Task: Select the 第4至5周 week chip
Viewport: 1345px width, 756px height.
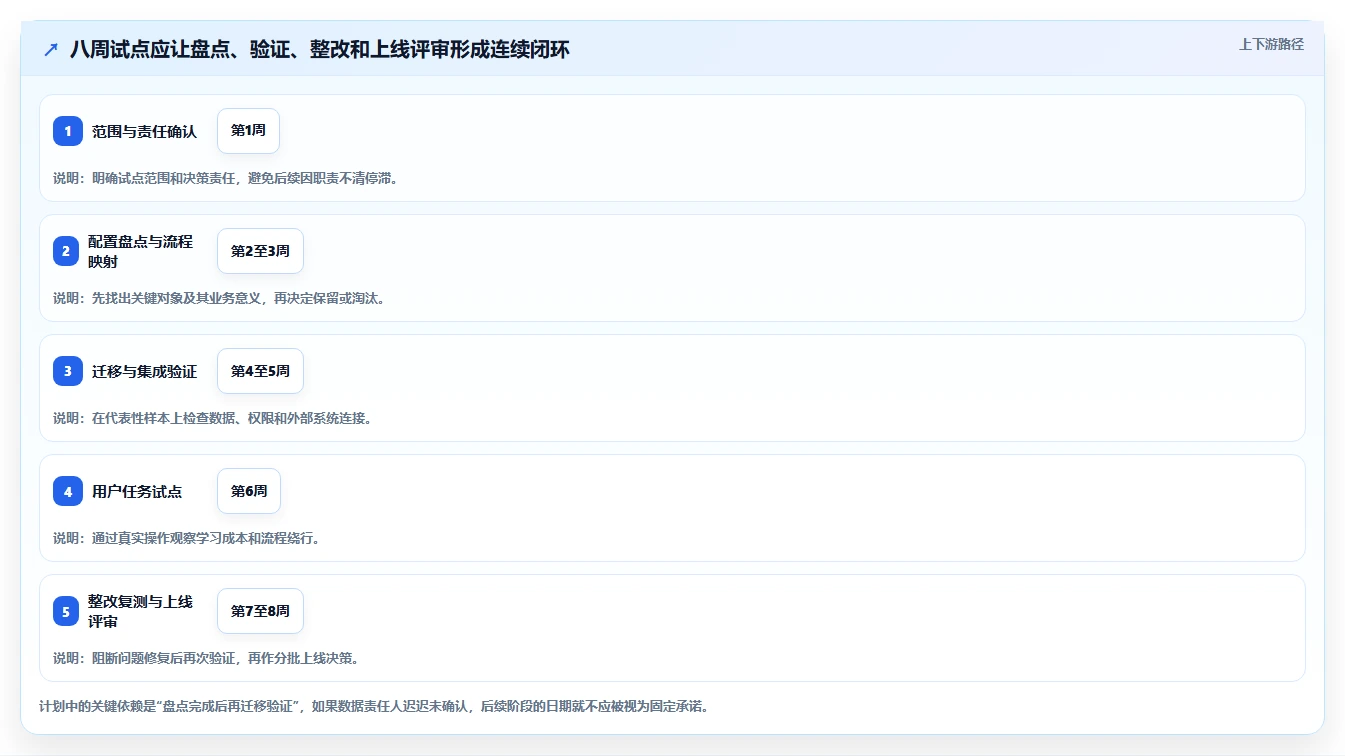Action: pos(260,371)
